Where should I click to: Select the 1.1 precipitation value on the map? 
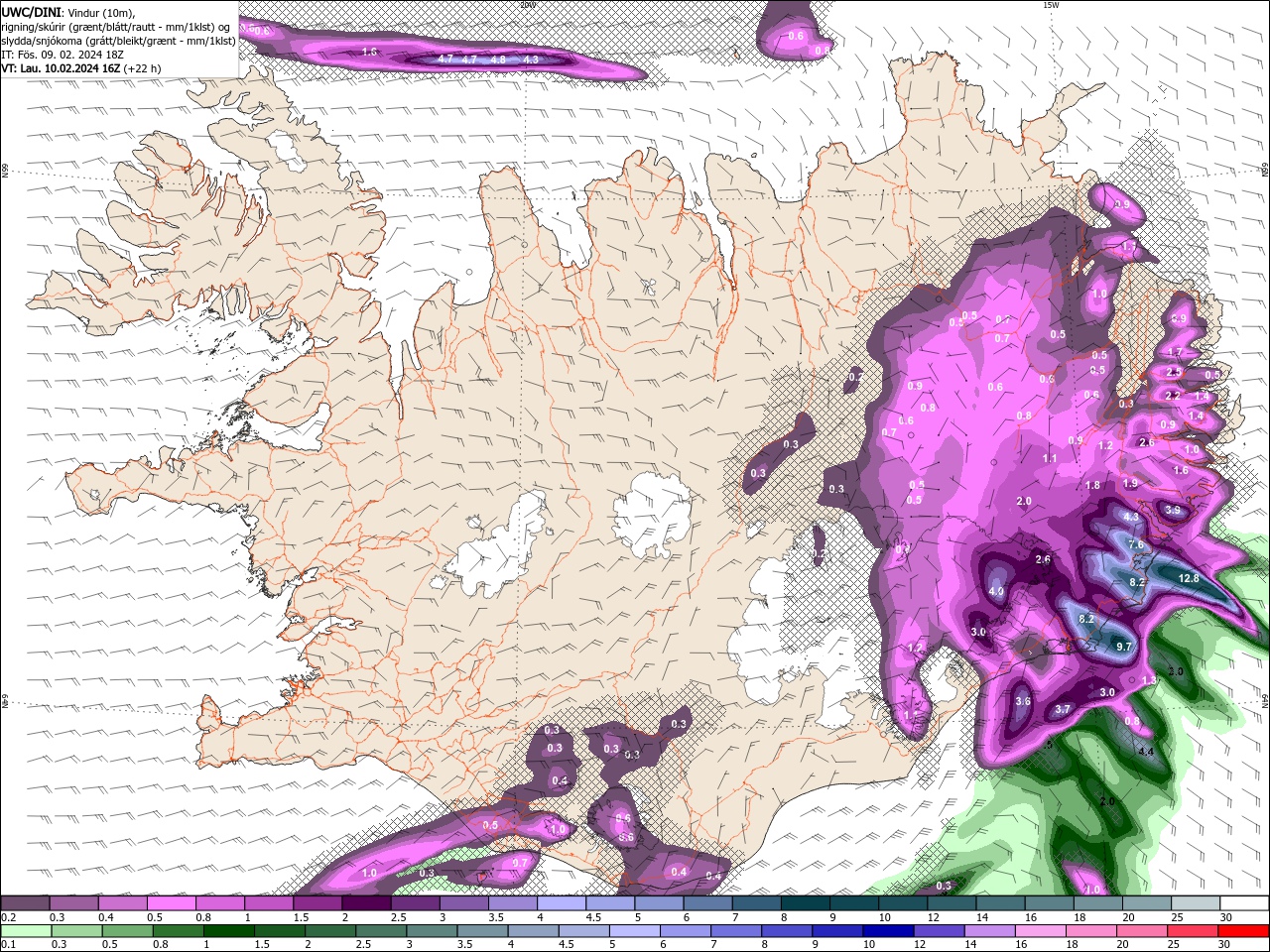tap(1050, 459)
